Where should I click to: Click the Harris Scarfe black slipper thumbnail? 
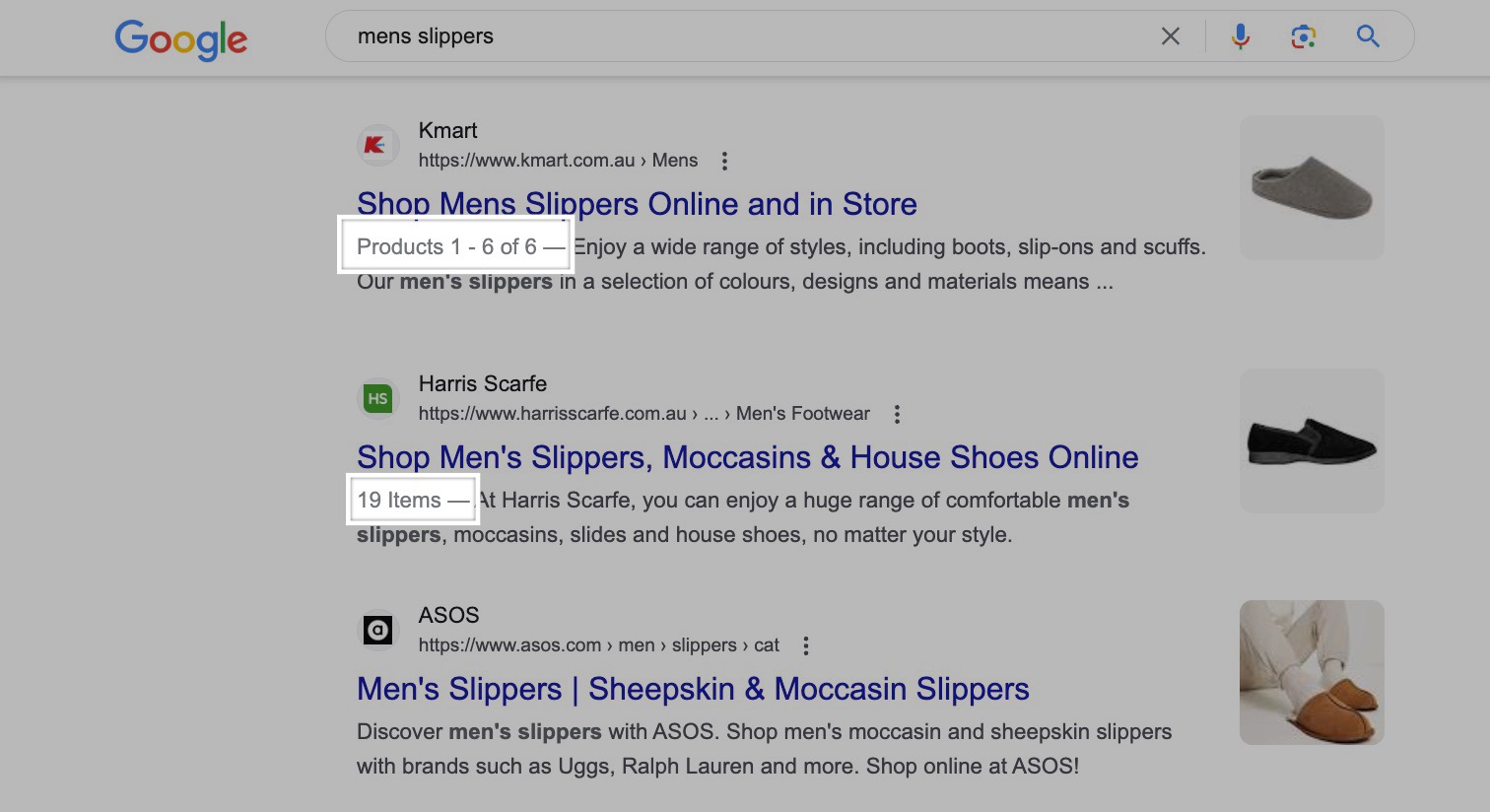coord(1312,440)
